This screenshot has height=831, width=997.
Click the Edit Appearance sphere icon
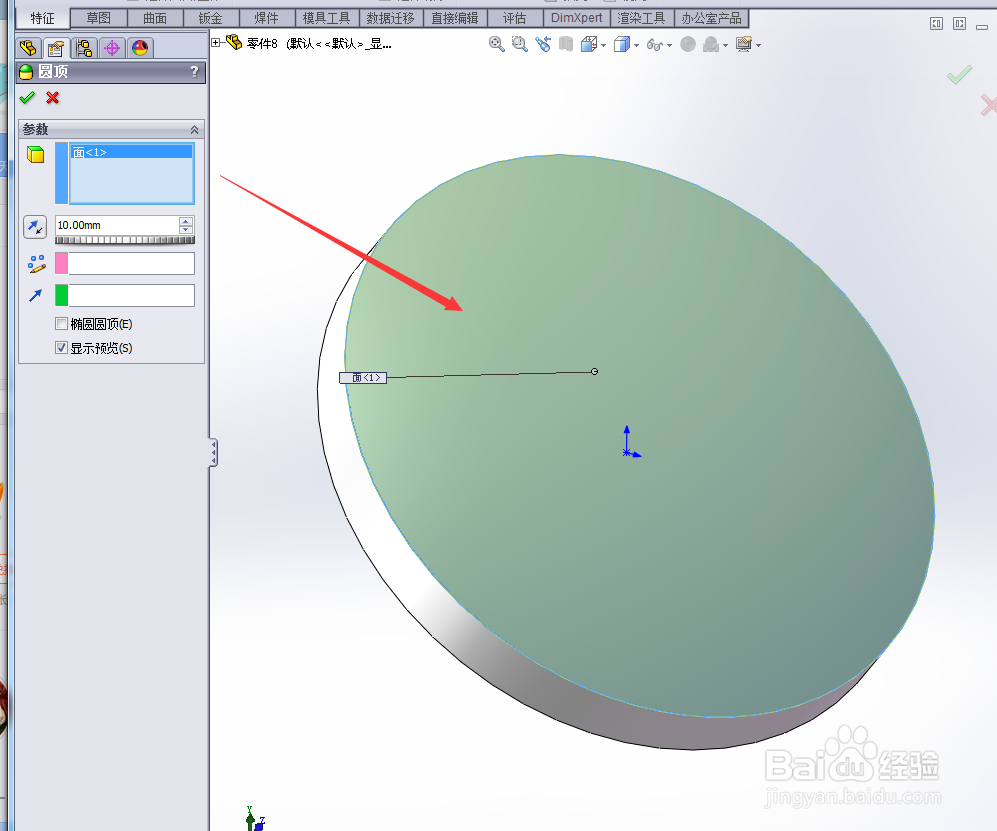[x=688, y=44]
